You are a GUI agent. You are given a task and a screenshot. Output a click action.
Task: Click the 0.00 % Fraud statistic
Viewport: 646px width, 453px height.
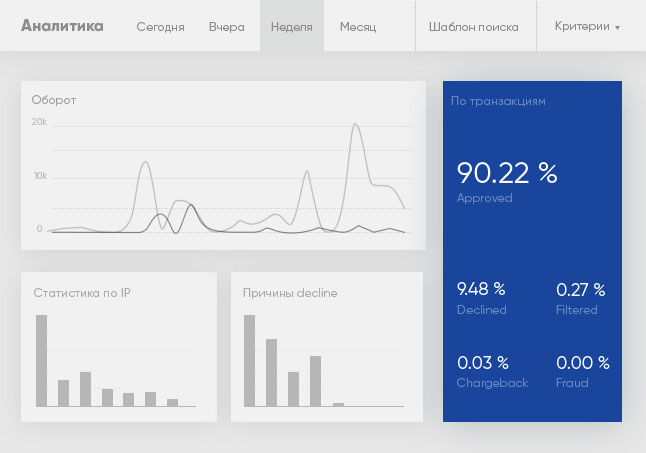(x=583, y=372)
